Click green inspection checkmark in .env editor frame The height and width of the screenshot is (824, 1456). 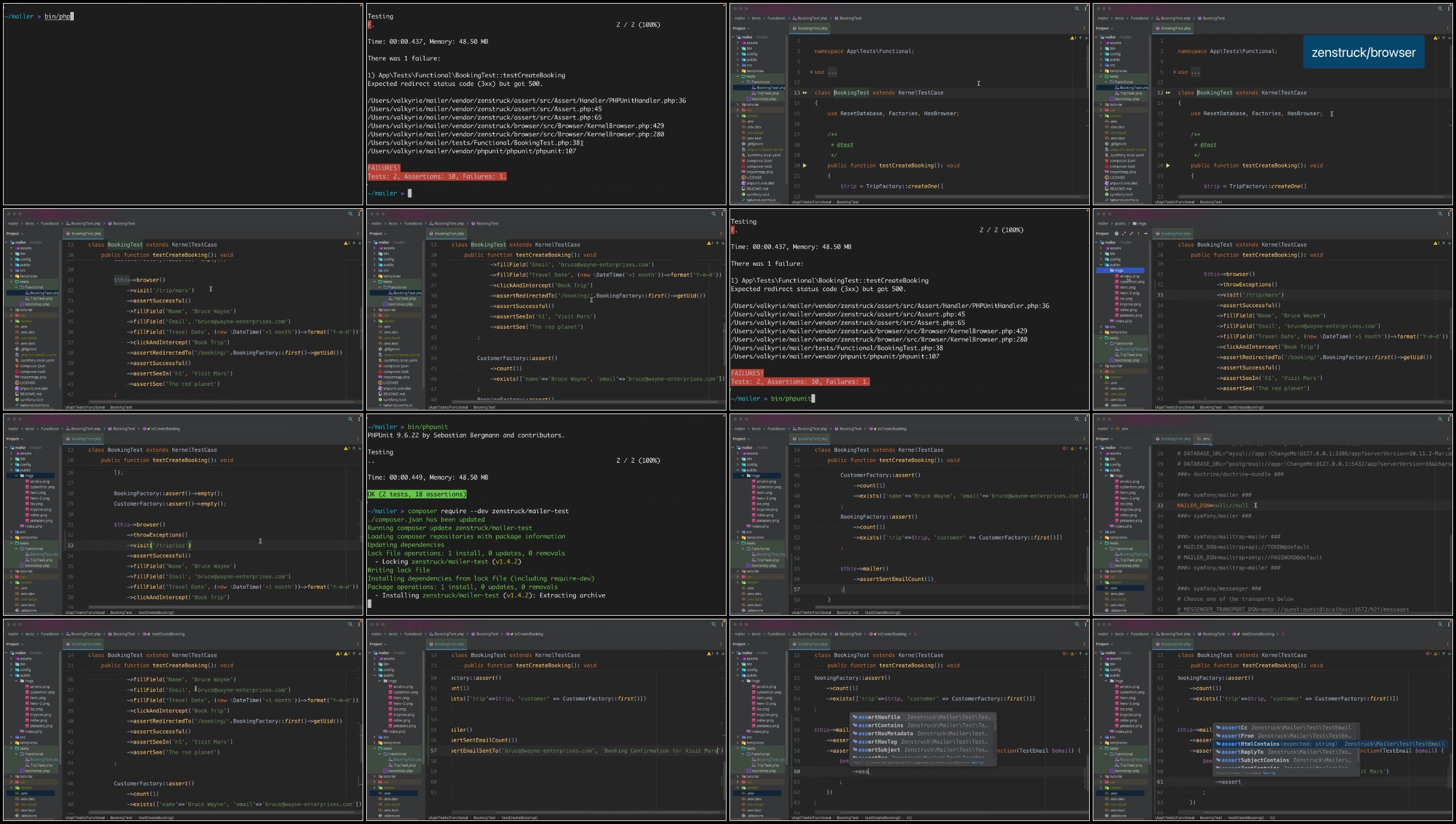pyautogui.click(x=1448, y=447)
